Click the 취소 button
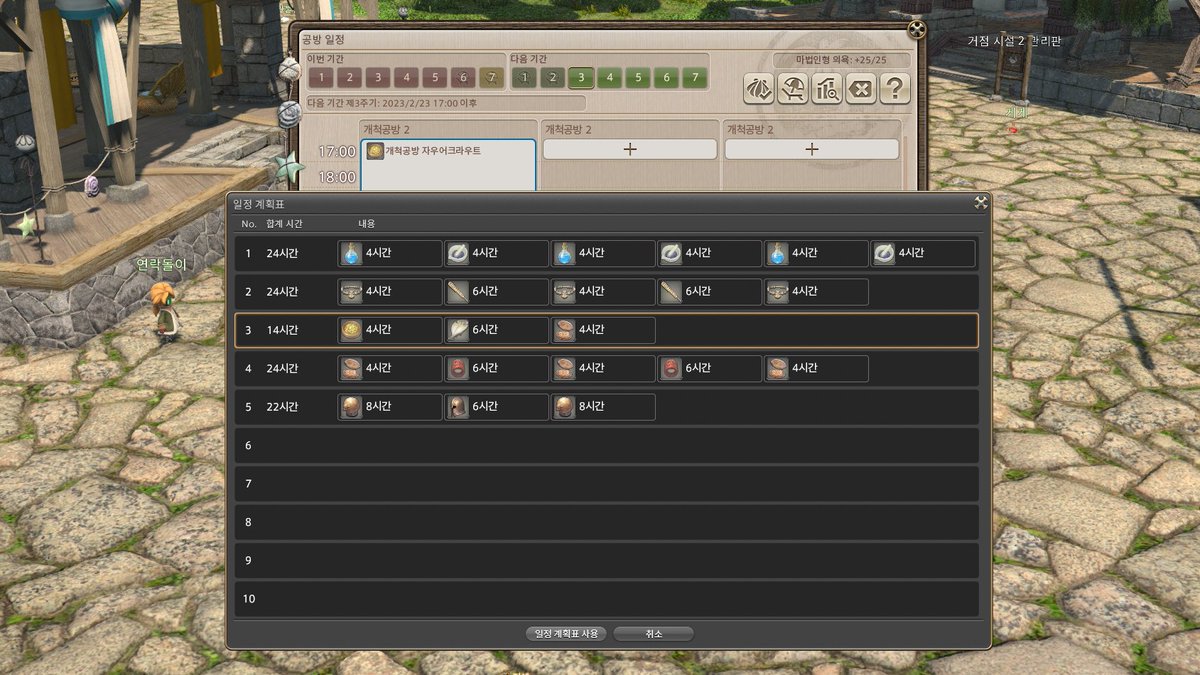The height and width of the screenshot is (675, 1200). click(x=653, y=633)
